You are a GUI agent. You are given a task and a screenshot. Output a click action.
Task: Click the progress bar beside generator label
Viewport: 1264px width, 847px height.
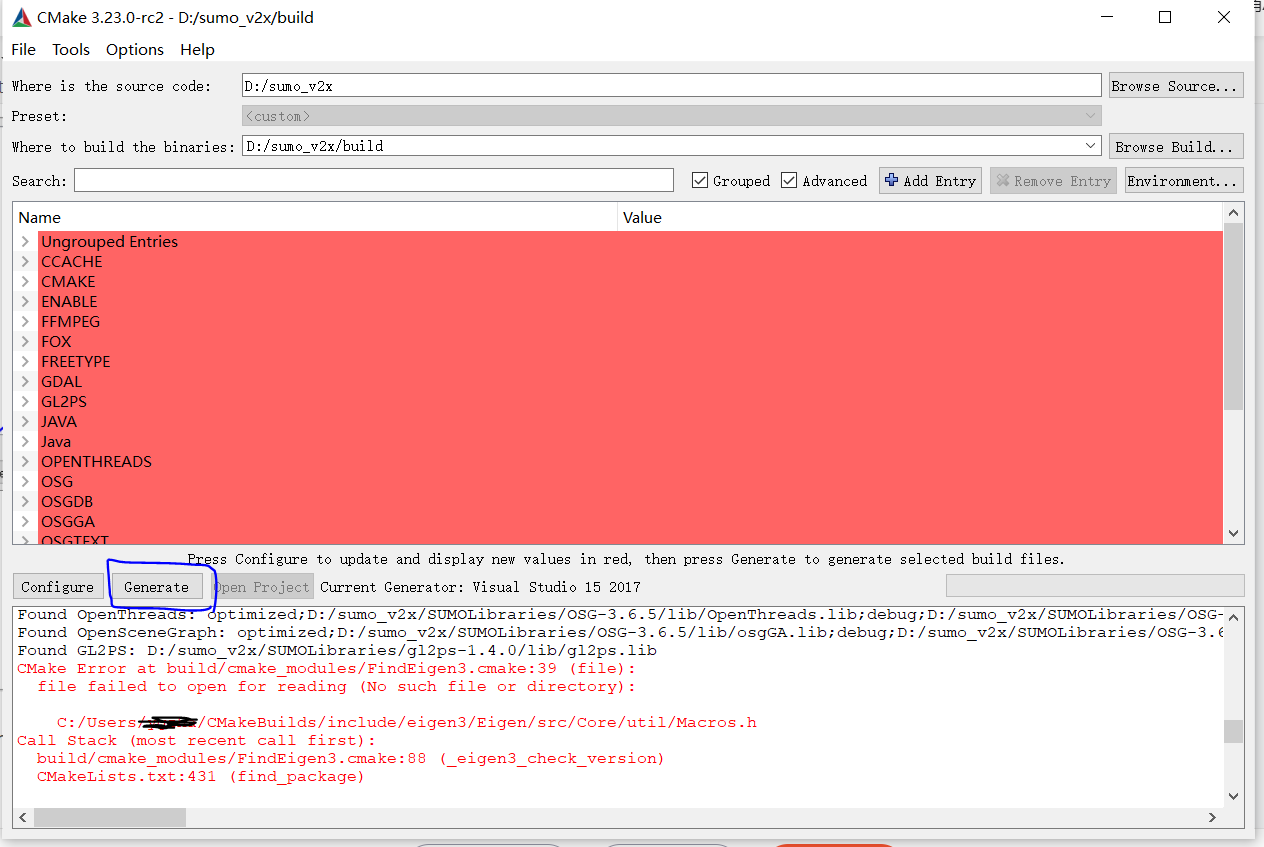1095,586
